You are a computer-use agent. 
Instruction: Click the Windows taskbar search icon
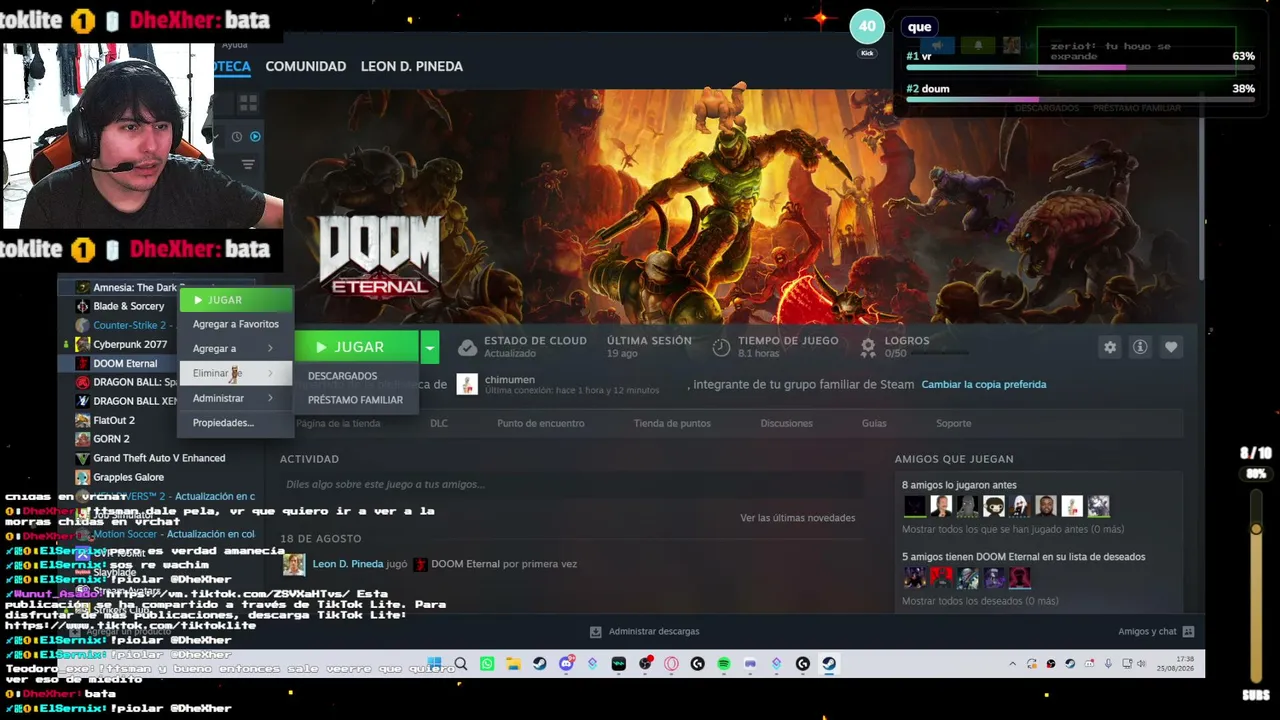[461, 664]
